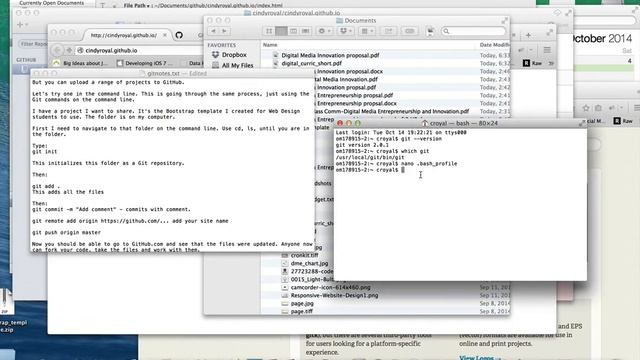Open the Dropbox toolbar dropdown in Finder
Image resolution: width=640 pixels, height=360 pixels.
[345, 31]
